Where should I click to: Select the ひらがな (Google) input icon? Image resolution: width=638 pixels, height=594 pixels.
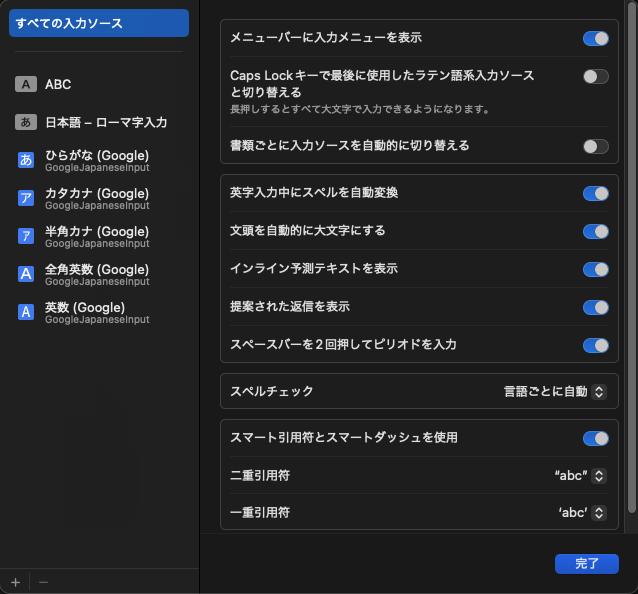tap(26, 160)
